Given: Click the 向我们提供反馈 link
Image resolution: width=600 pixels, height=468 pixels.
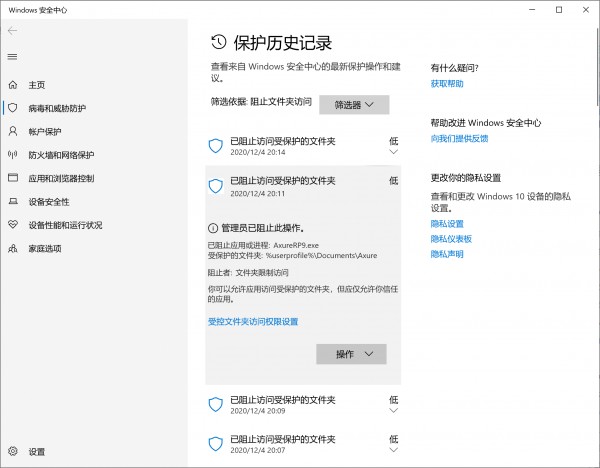Looking at the screenshot, I should pos(459,138).
